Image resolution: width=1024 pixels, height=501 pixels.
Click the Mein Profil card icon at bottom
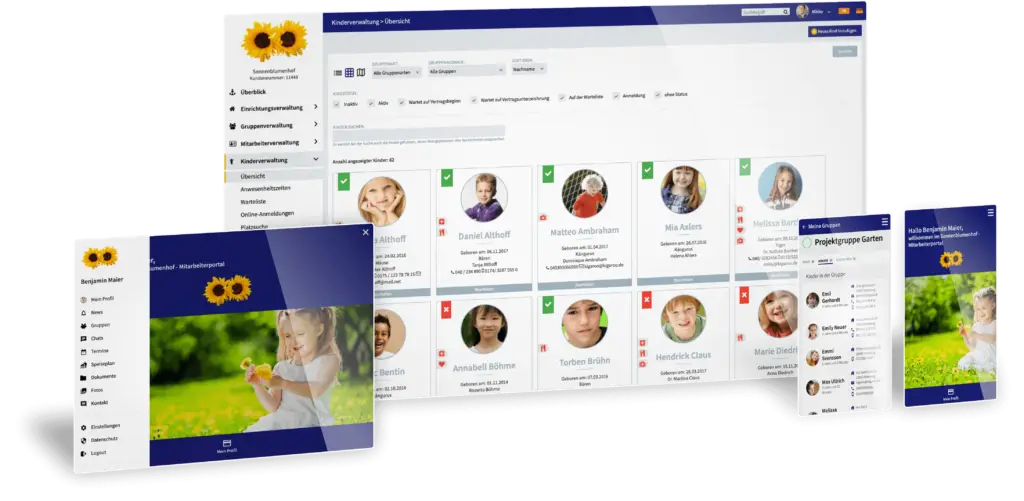(x=226, y=442)
